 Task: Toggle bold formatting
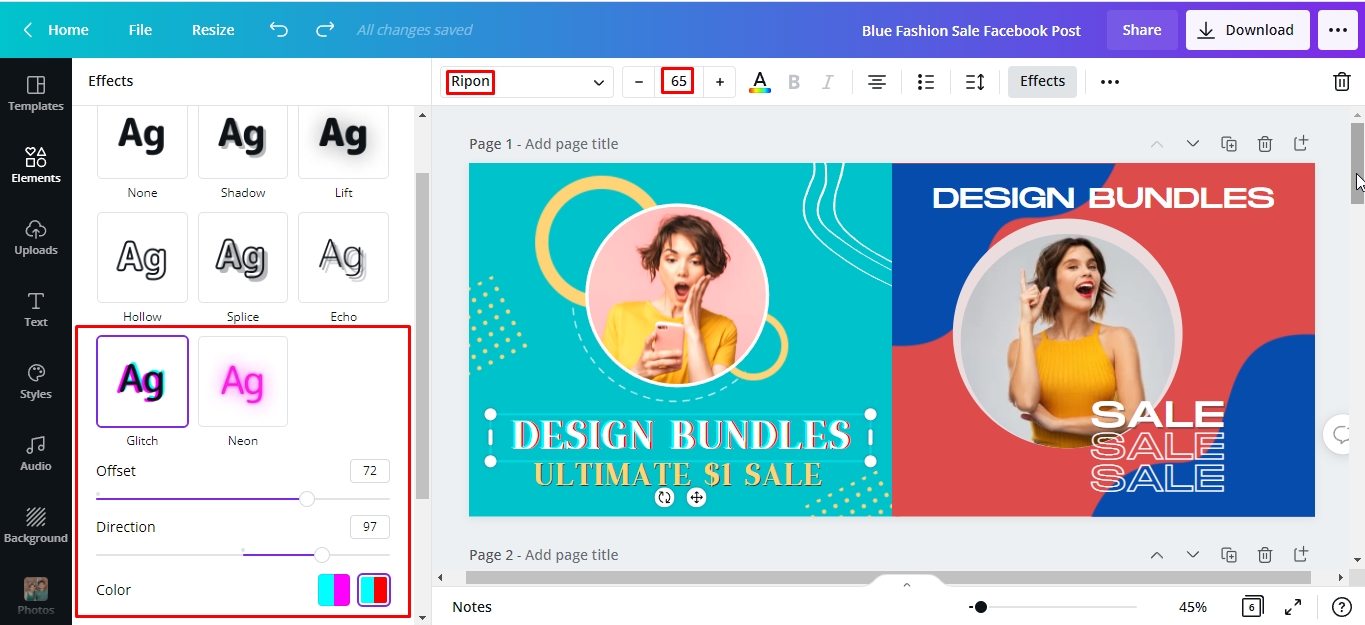794,82
